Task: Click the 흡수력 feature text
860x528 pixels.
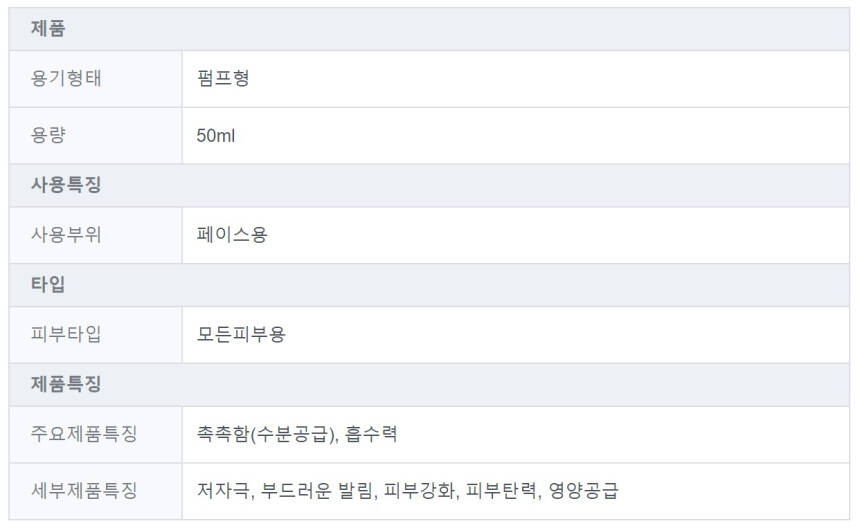Action: [372, 434]
